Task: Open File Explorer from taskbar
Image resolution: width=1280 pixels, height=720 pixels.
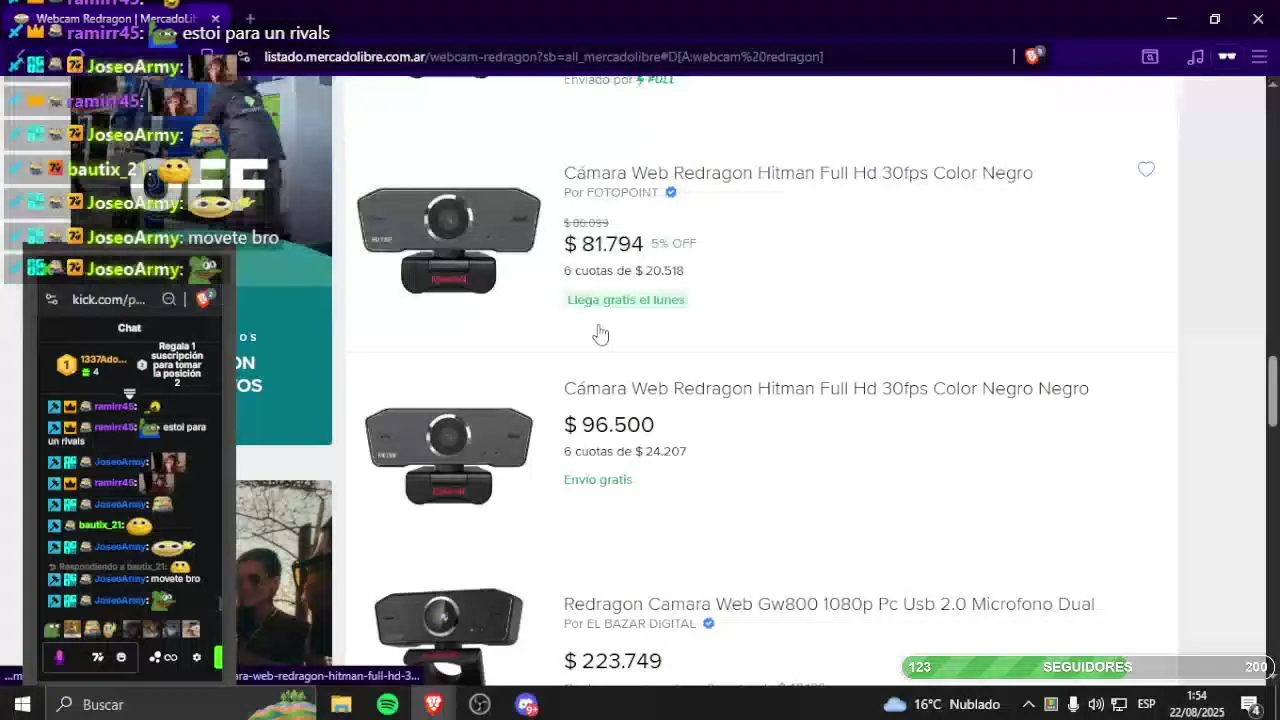Action: (341, 704)
